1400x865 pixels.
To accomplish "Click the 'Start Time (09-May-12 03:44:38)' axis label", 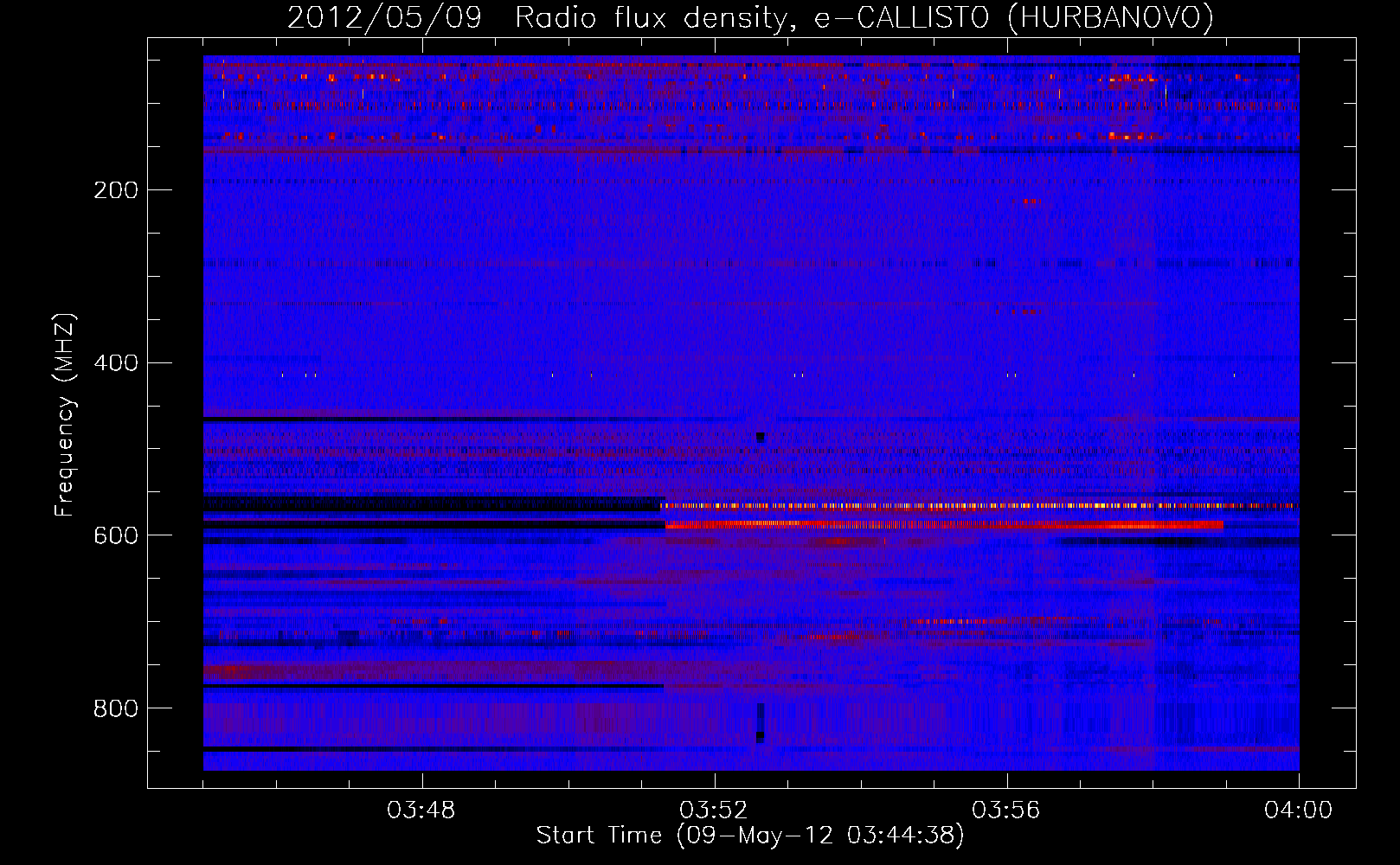I will click(x=749, y=836).
